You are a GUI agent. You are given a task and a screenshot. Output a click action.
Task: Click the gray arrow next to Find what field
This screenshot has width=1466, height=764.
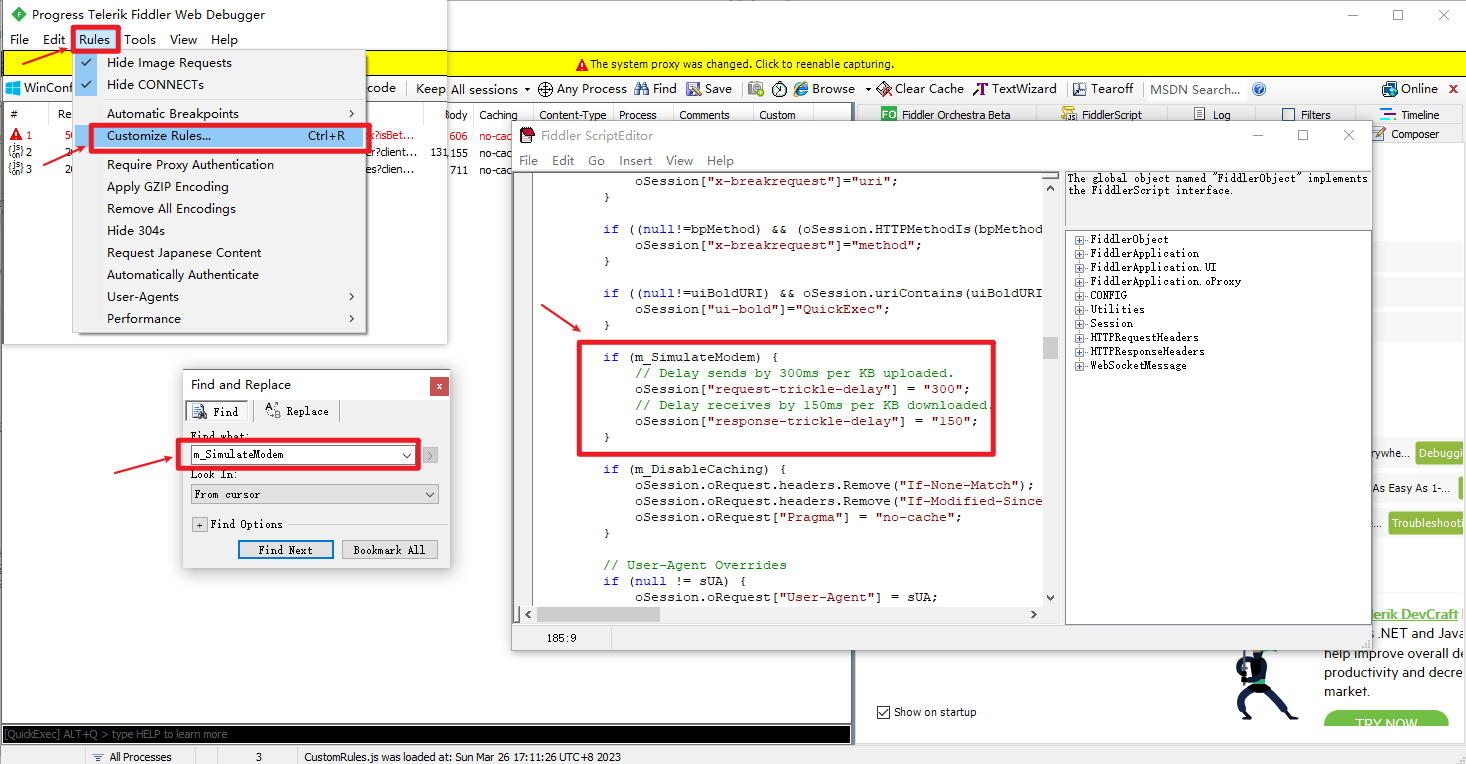[x=431, y=456]
